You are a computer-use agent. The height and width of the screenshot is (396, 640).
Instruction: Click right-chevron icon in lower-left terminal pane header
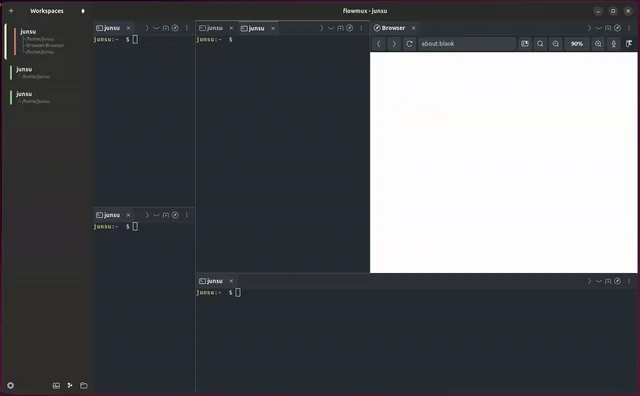tap(147, 215)
